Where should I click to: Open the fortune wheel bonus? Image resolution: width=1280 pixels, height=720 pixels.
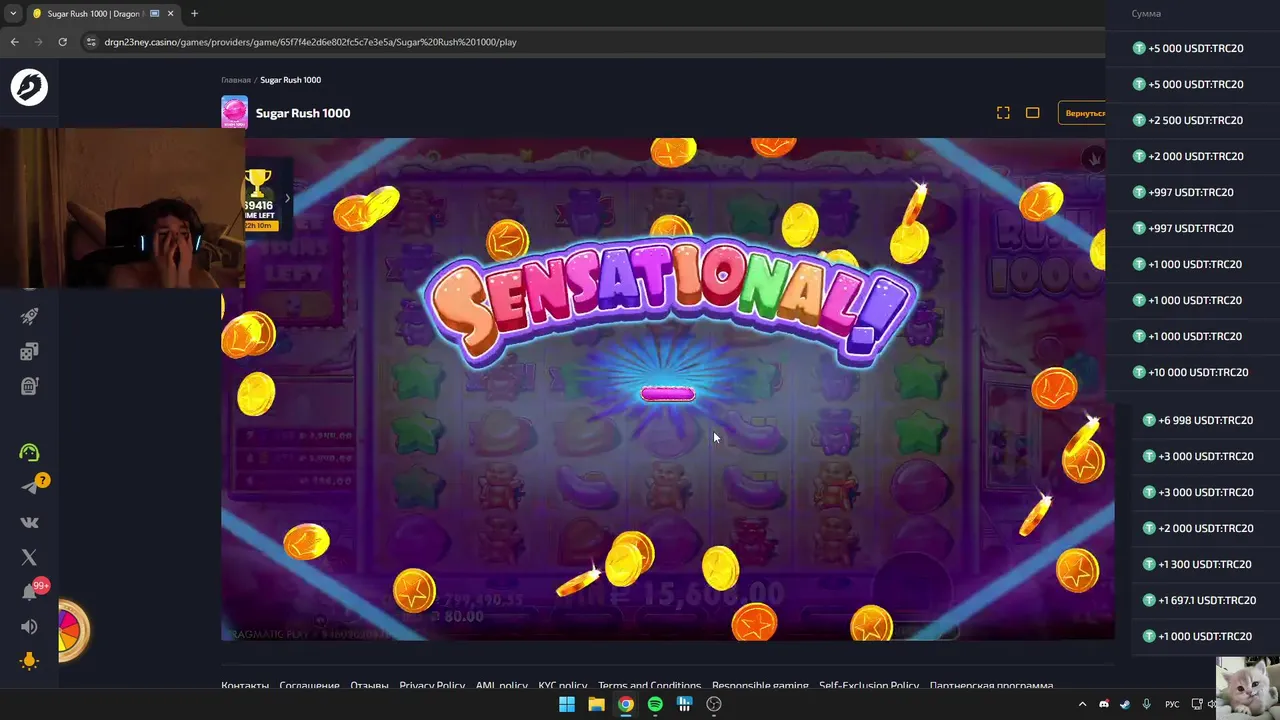click(x=73, y=630)
